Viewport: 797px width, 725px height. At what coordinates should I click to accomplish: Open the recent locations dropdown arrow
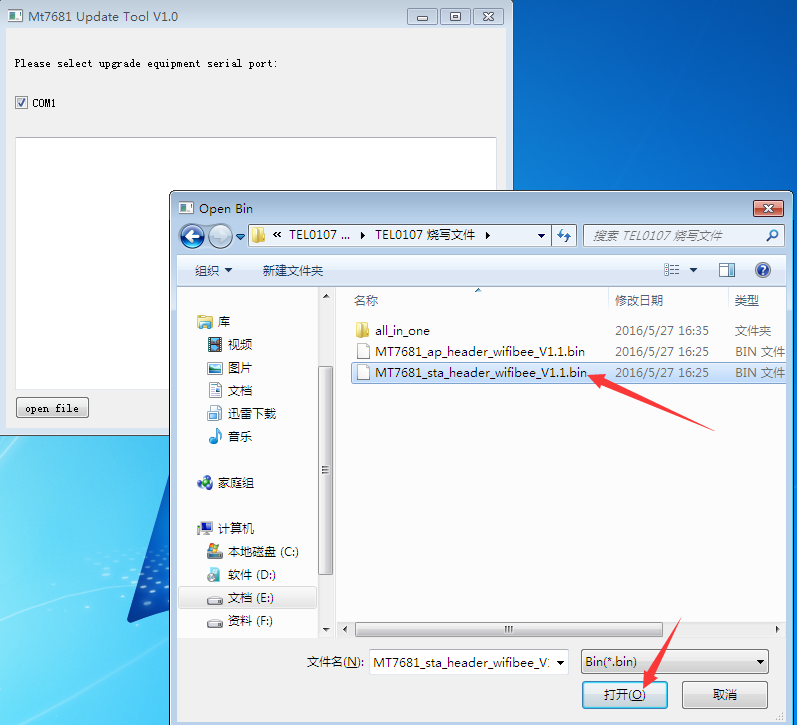click(x=240, y=236)
